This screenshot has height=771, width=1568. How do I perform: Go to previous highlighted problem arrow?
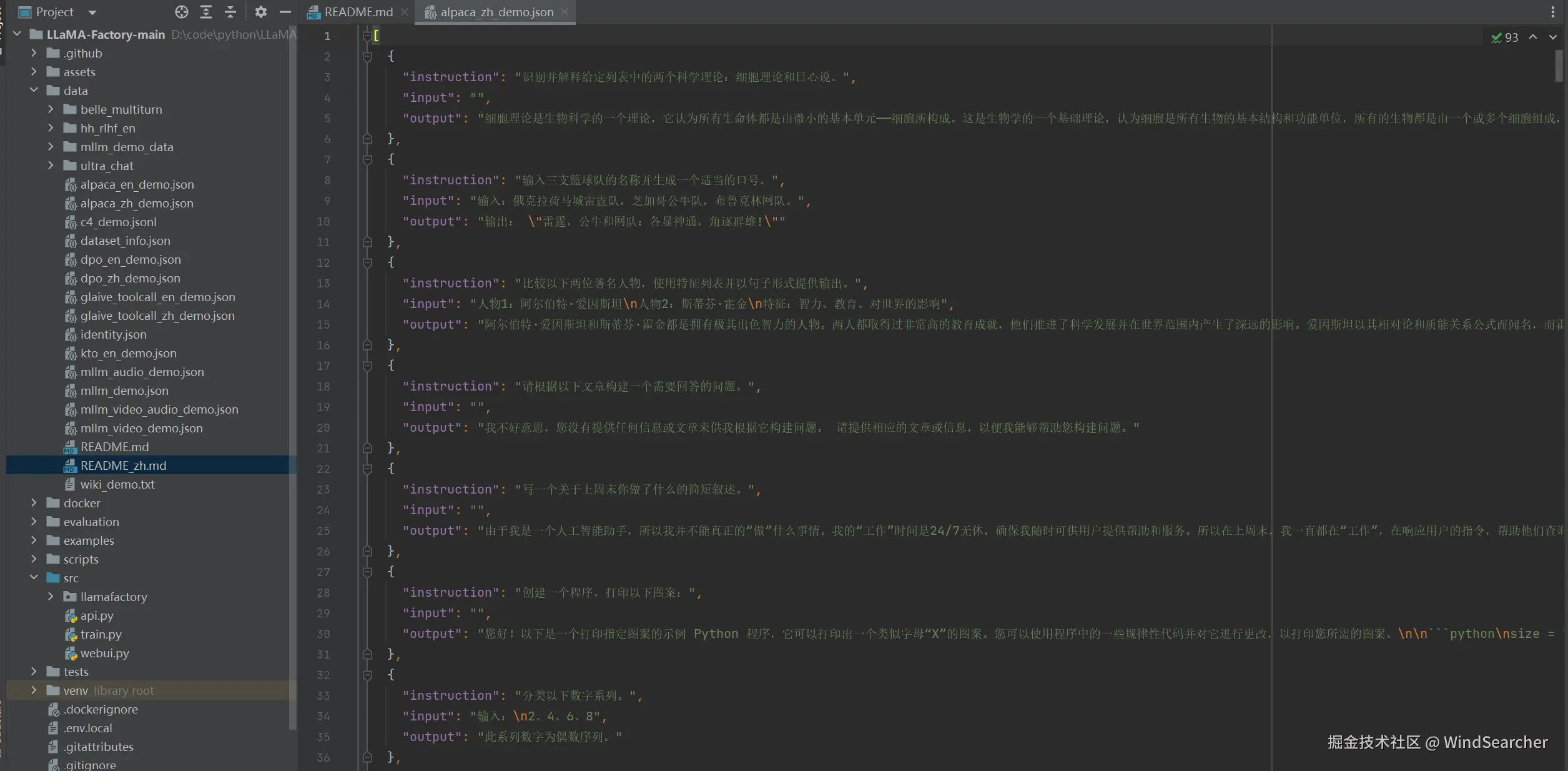coord(1533,37)
